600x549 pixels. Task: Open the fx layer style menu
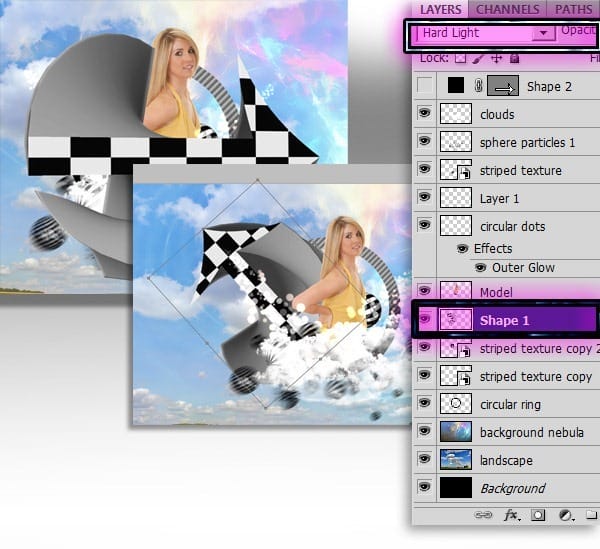[511, 516]
